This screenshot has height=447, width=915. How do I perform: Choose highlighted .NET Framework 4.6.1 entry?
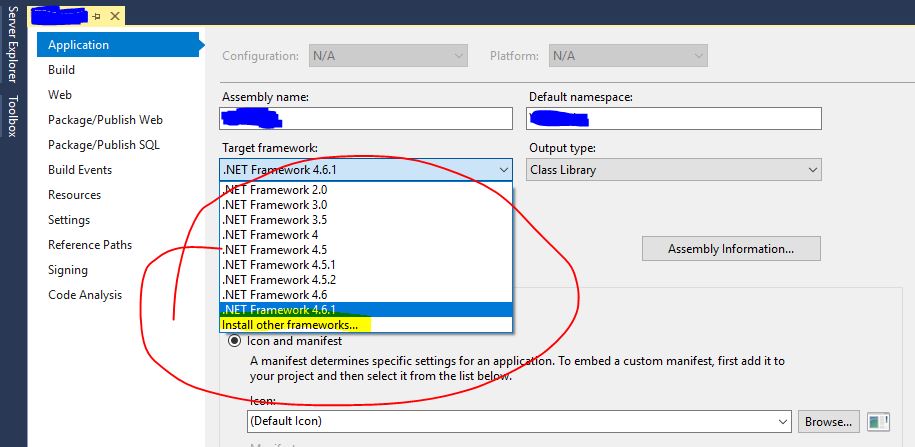click(x=366, y=310)
